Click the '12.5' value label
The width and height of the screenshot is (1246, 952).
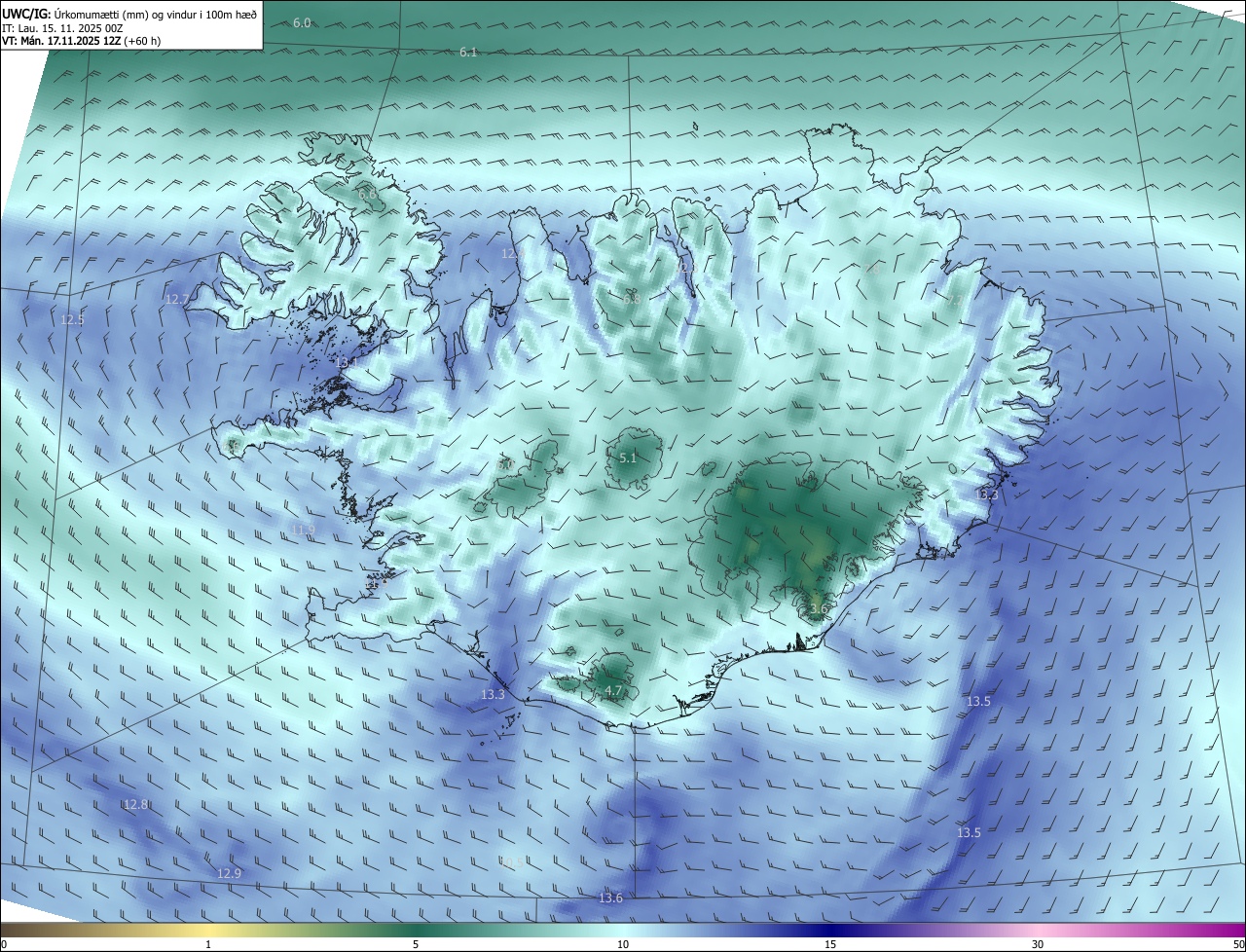point(73,319)
